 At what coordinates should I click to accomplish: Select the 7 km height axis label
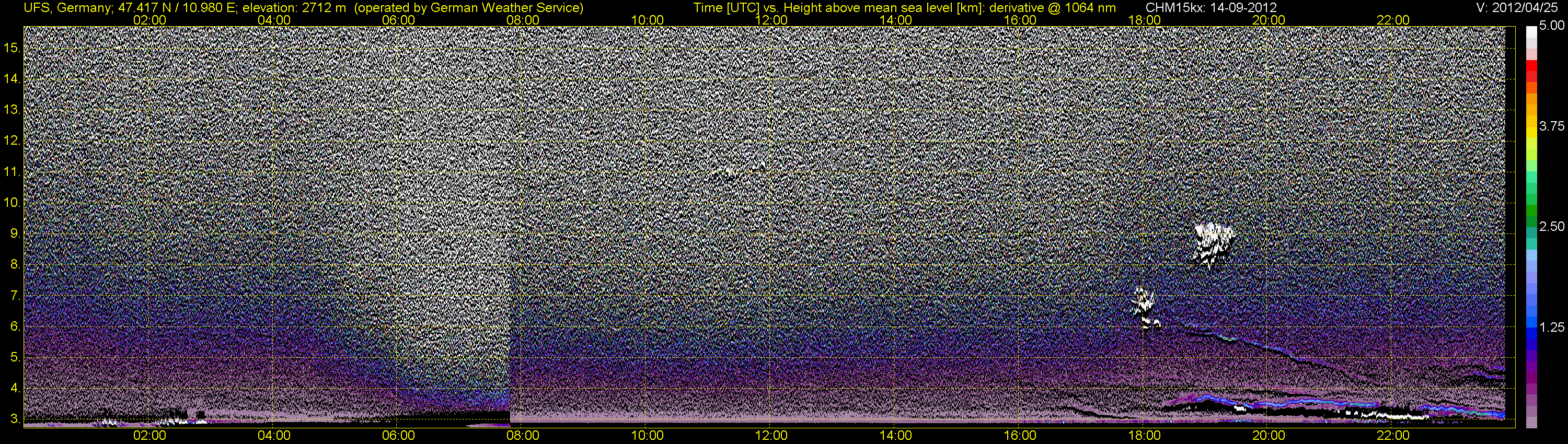pos(16,296)
